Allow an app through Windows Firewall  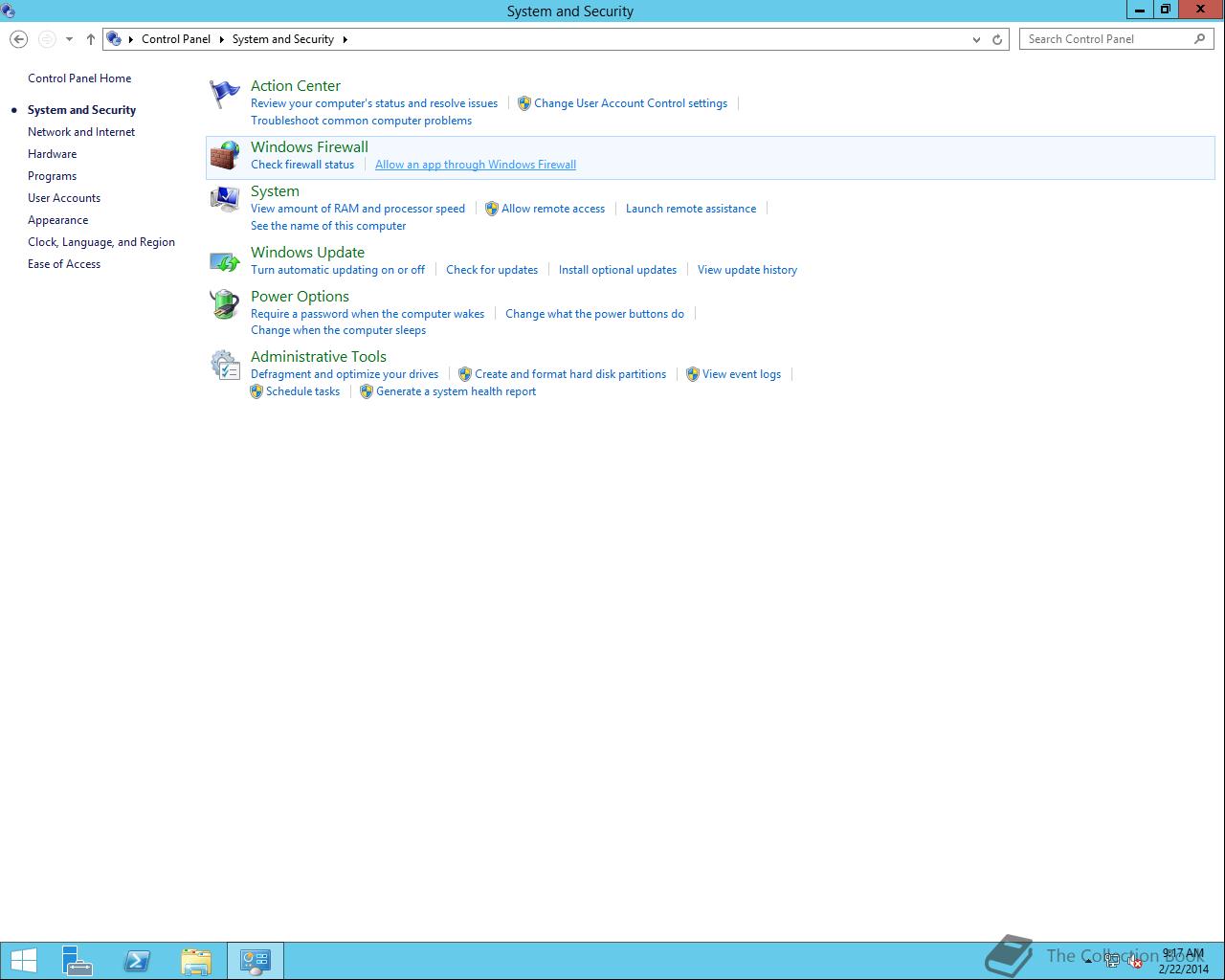[x=476, y=165]
